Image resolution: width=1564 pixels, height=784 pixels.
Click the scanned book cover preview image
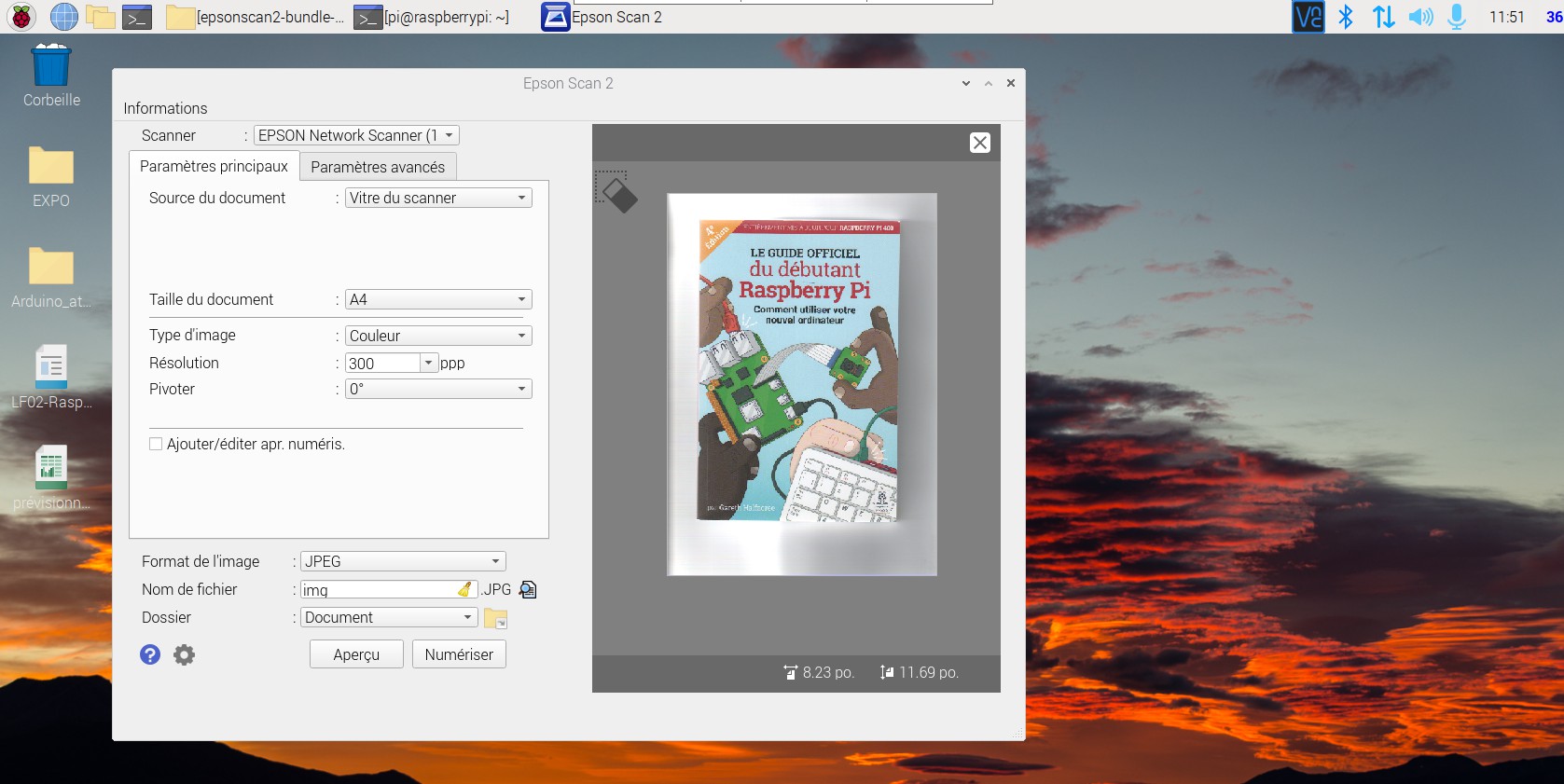[802, 384]
